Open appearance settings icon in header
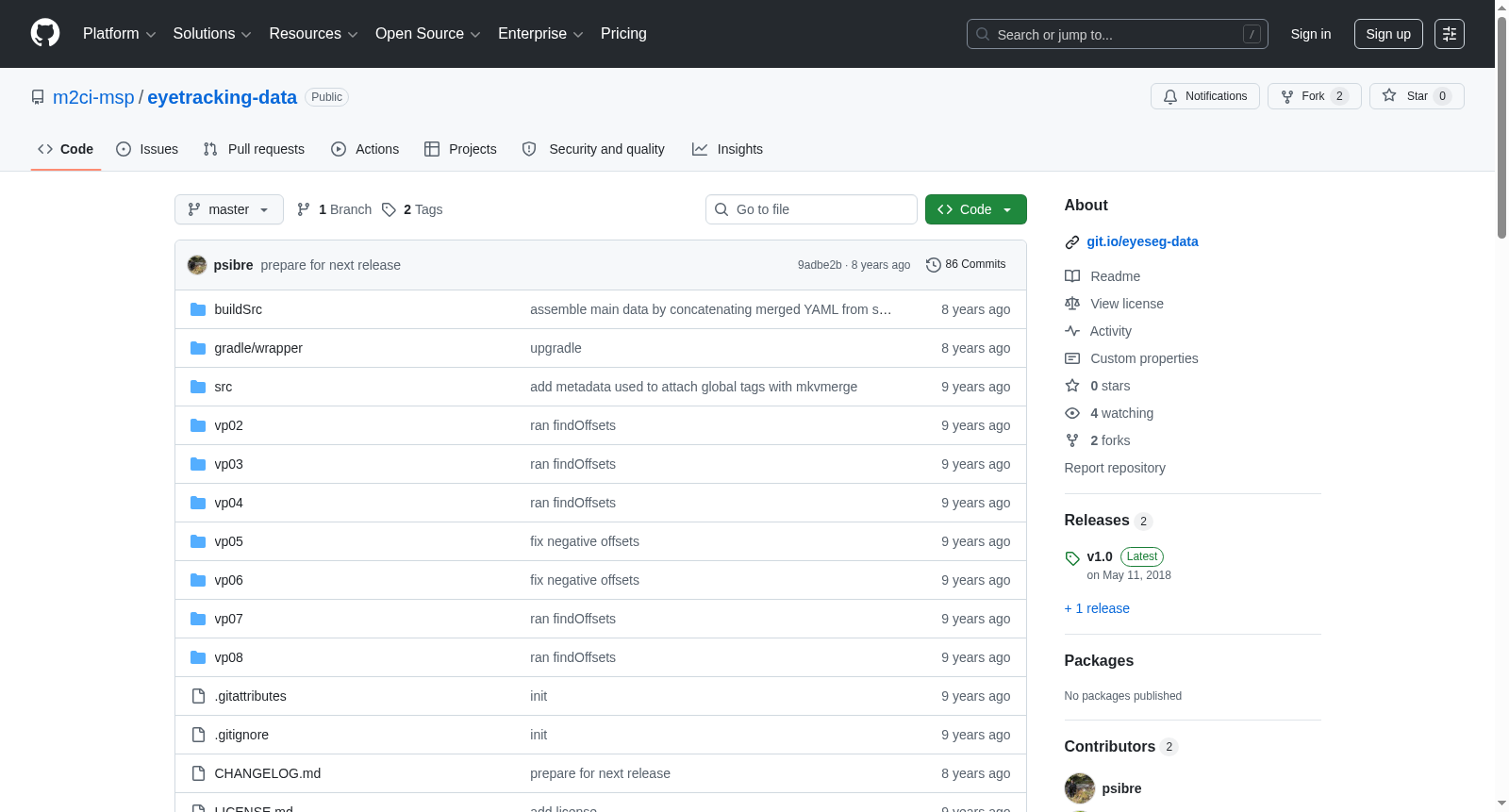The image size is (1509, 812). coord(1450,34)
